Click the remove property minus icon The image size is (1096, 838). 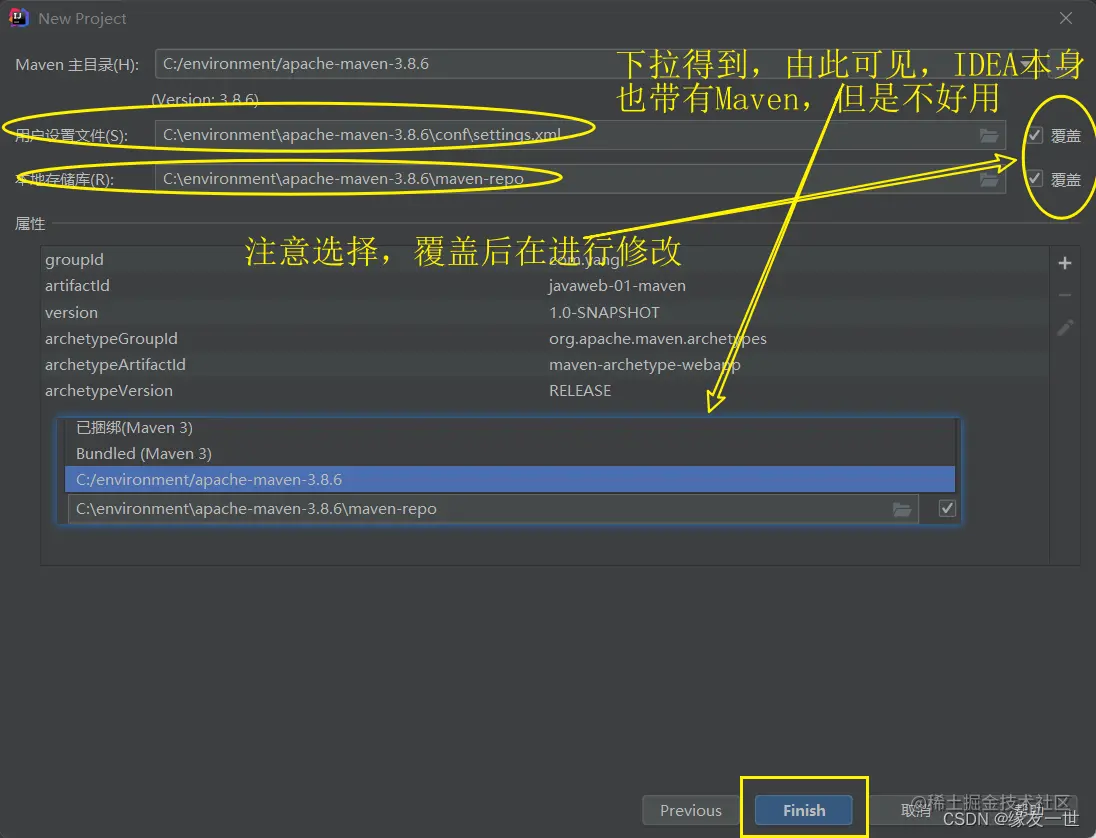coord(1065,294)
